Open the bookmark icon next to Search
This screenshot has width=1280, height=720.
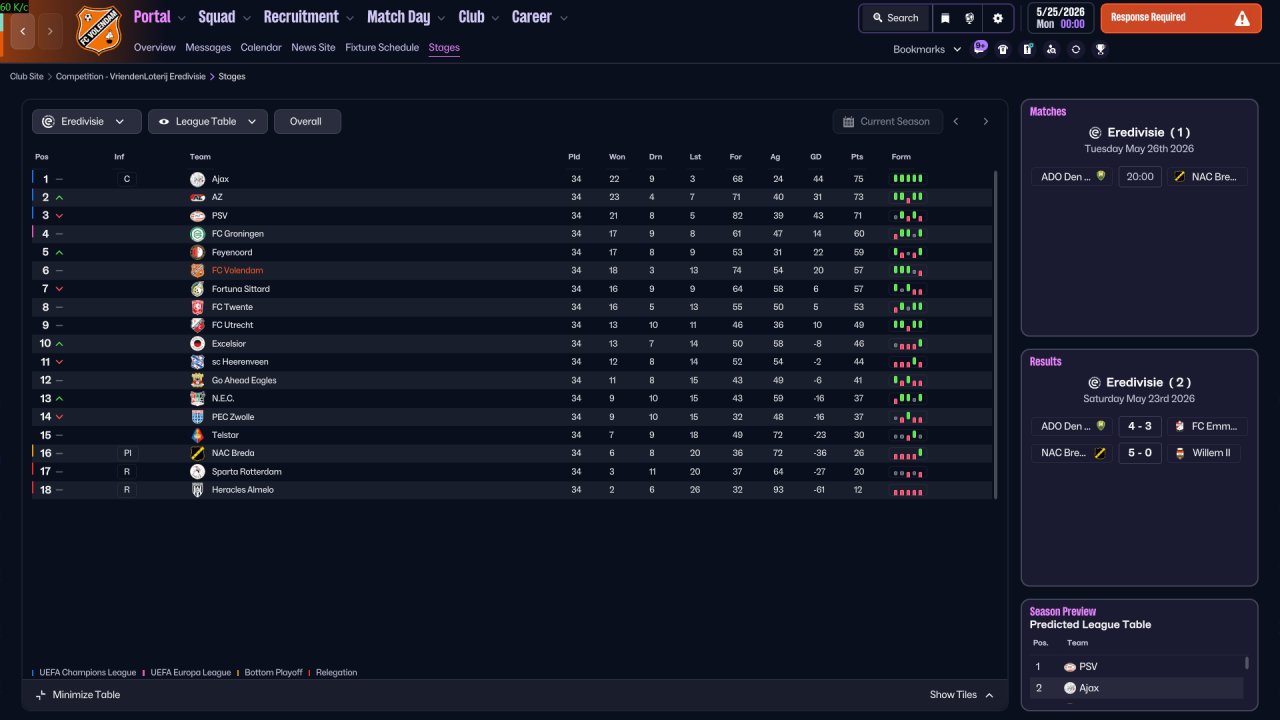click(946, 18)
